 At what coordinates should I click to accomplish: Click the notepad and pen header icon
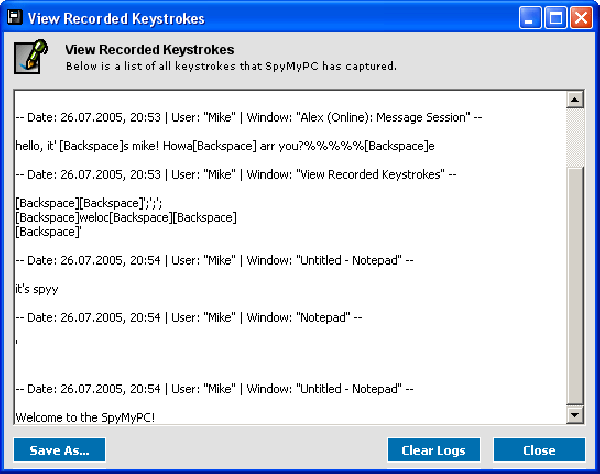click(31, 57)
